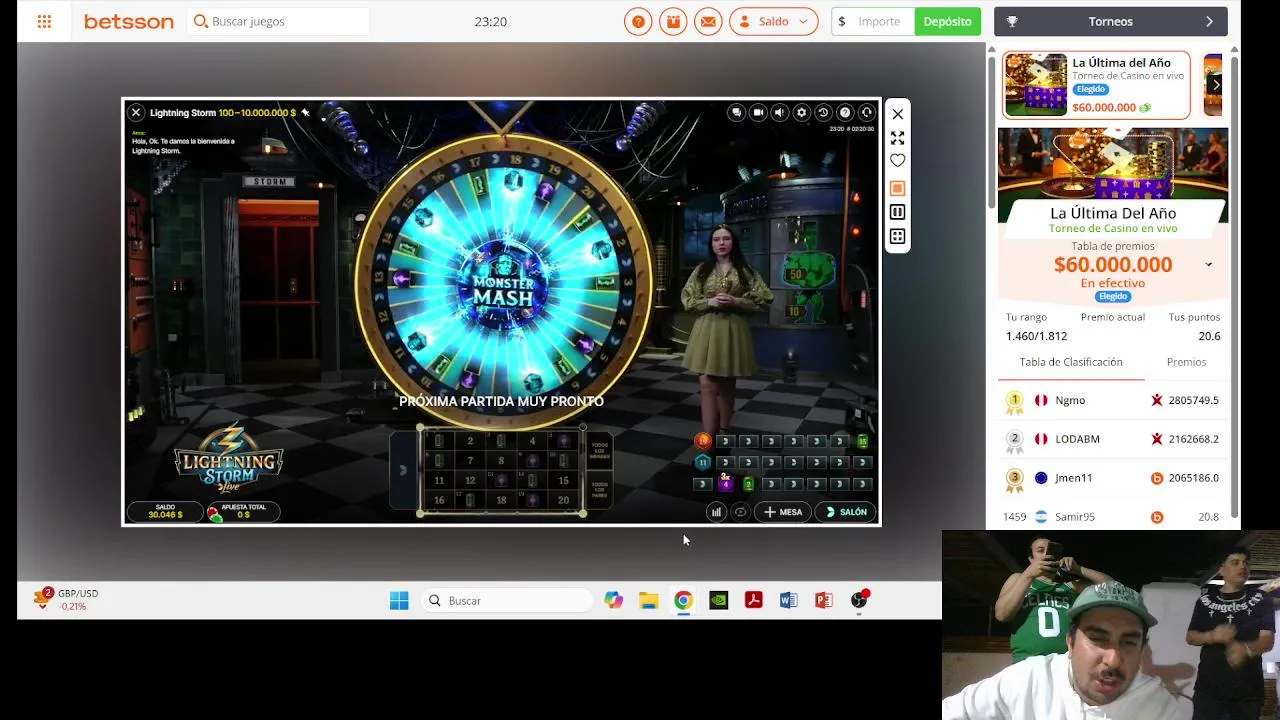Open the Betsson apps grid menu
The width and height of the screenshot is (1280, 720).
click(44, 21)
